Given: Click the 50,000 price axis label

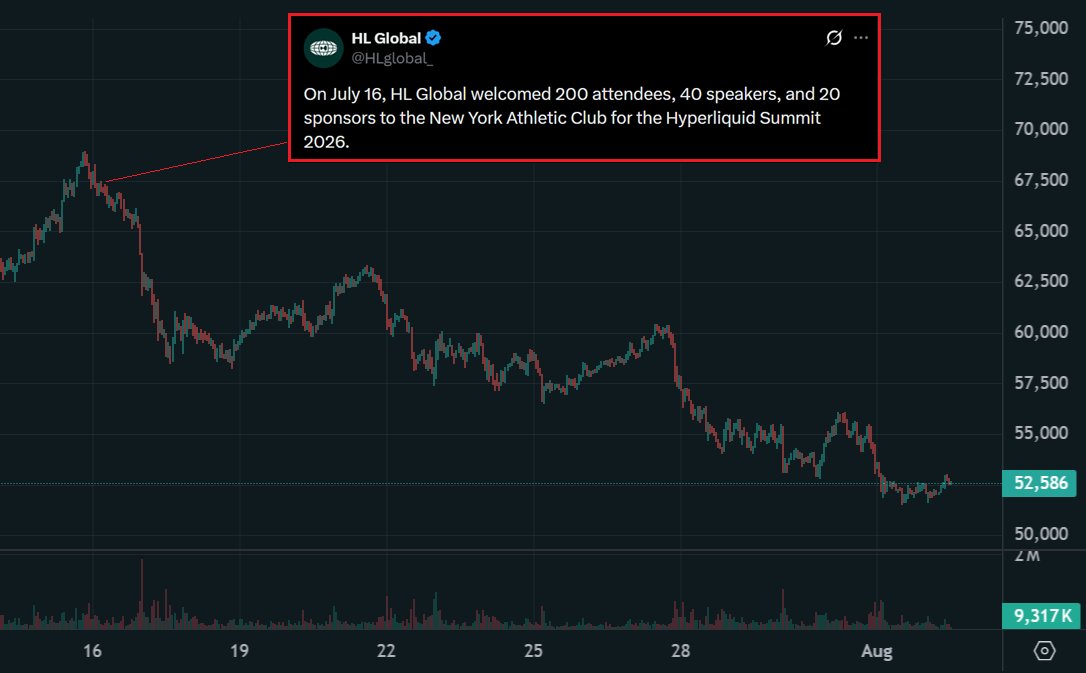Looking at the screenshot, I should [1041, 534].
